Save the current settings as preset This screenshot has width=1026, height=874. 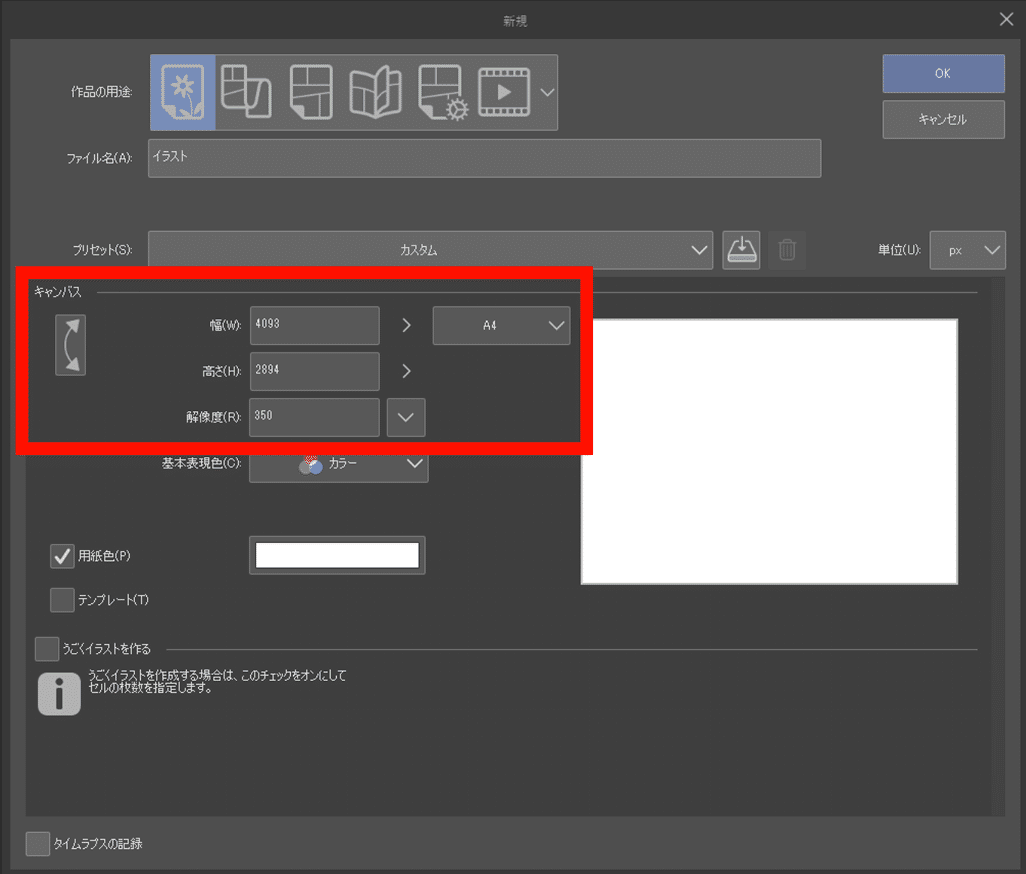pyautogui.click(x=741, y=250)
